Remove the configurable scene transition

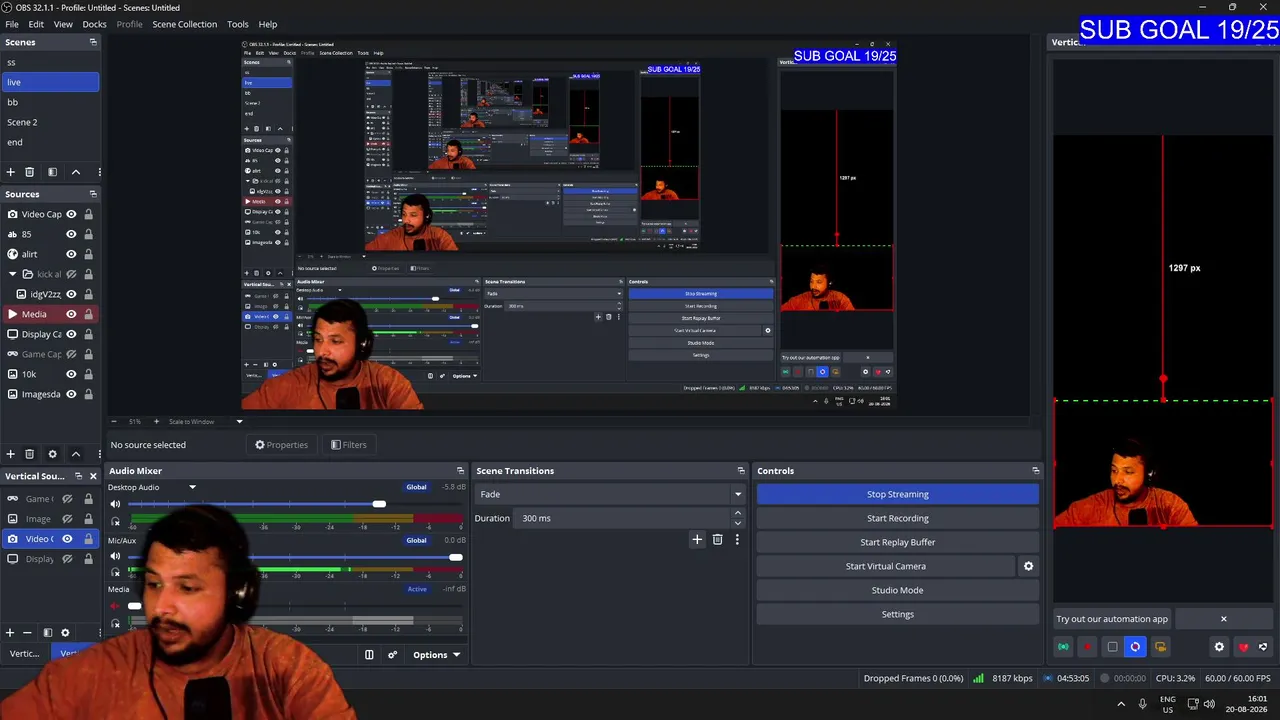coord(717,539)
